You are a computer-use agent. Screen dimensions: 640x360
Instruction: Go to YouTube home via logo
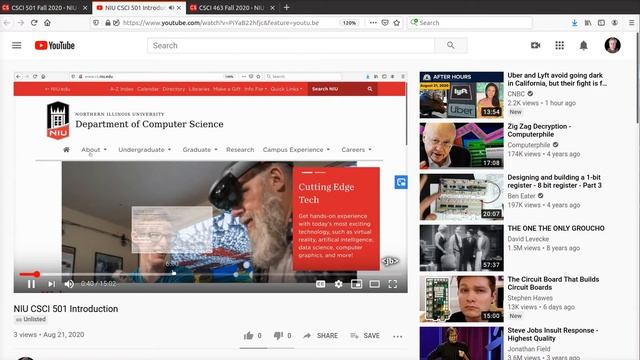tap(55, 45)
